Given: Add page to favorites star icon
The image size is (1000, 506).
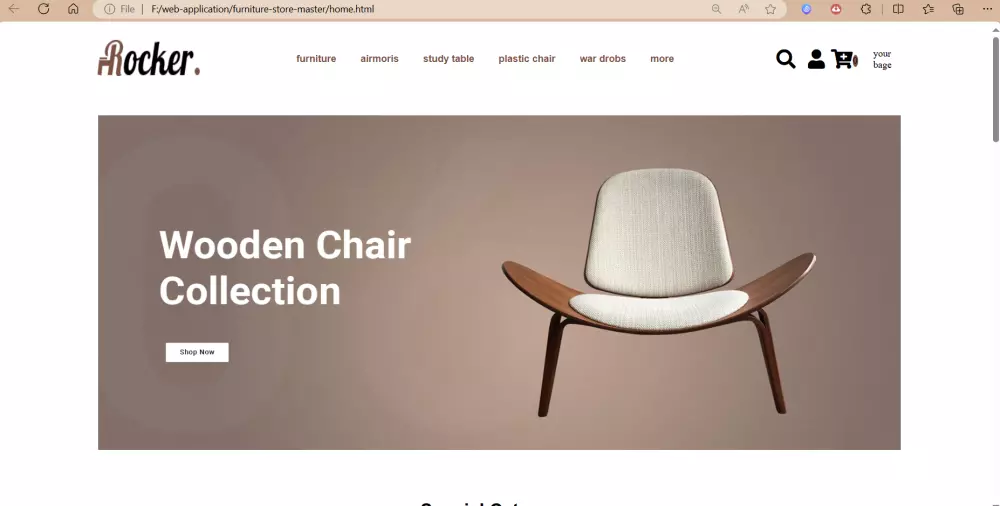Looking at the screenshot, I should pyautogui.click(x=770, y=9).
